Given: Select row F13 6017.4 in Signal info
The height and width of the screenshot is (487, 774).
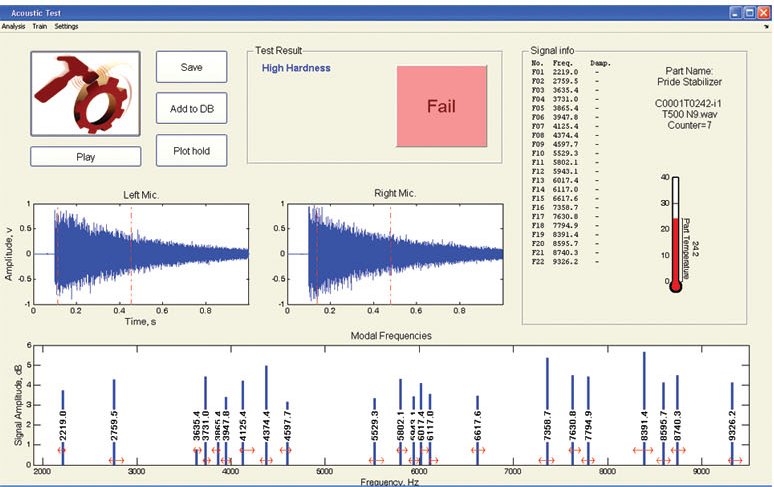Looking at the screenshot, I should (x=566, y=180).
